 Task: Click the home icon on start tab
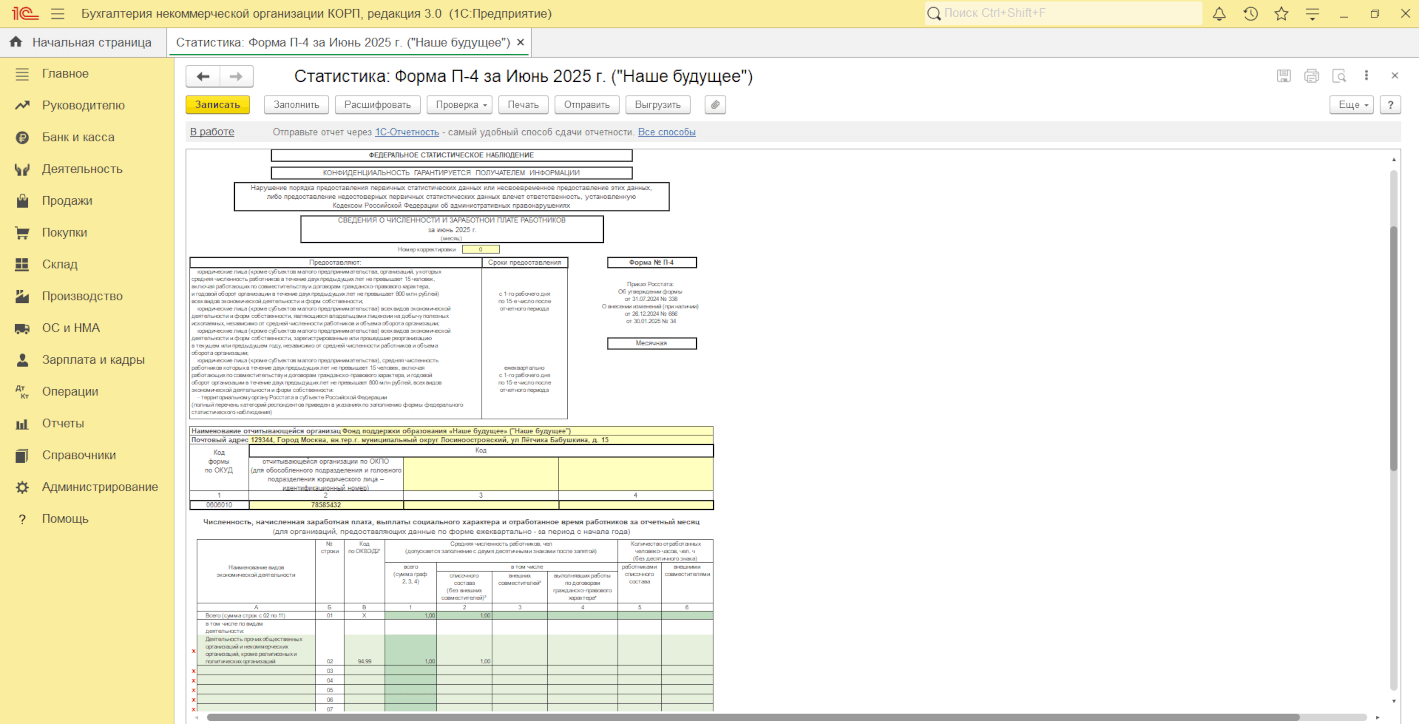point(16,42)
